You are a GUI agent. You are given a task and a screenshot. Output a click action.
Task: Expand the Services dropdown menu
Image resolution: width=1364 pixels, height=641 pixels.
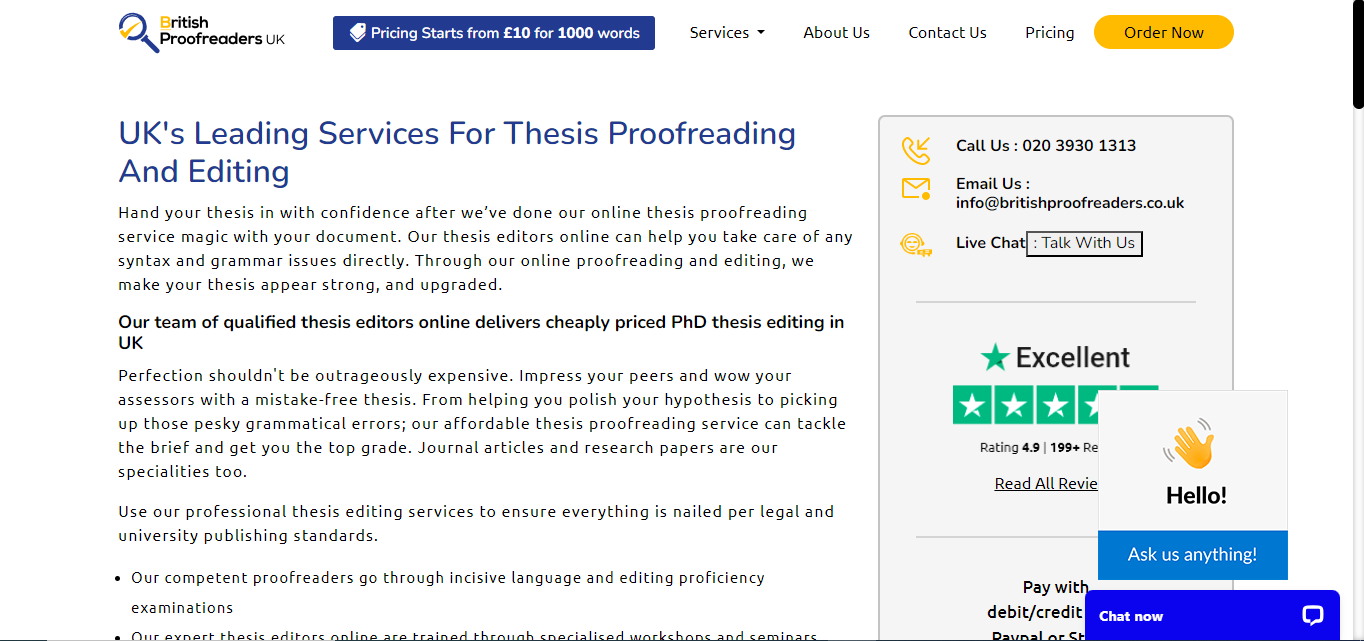[727, 33]
